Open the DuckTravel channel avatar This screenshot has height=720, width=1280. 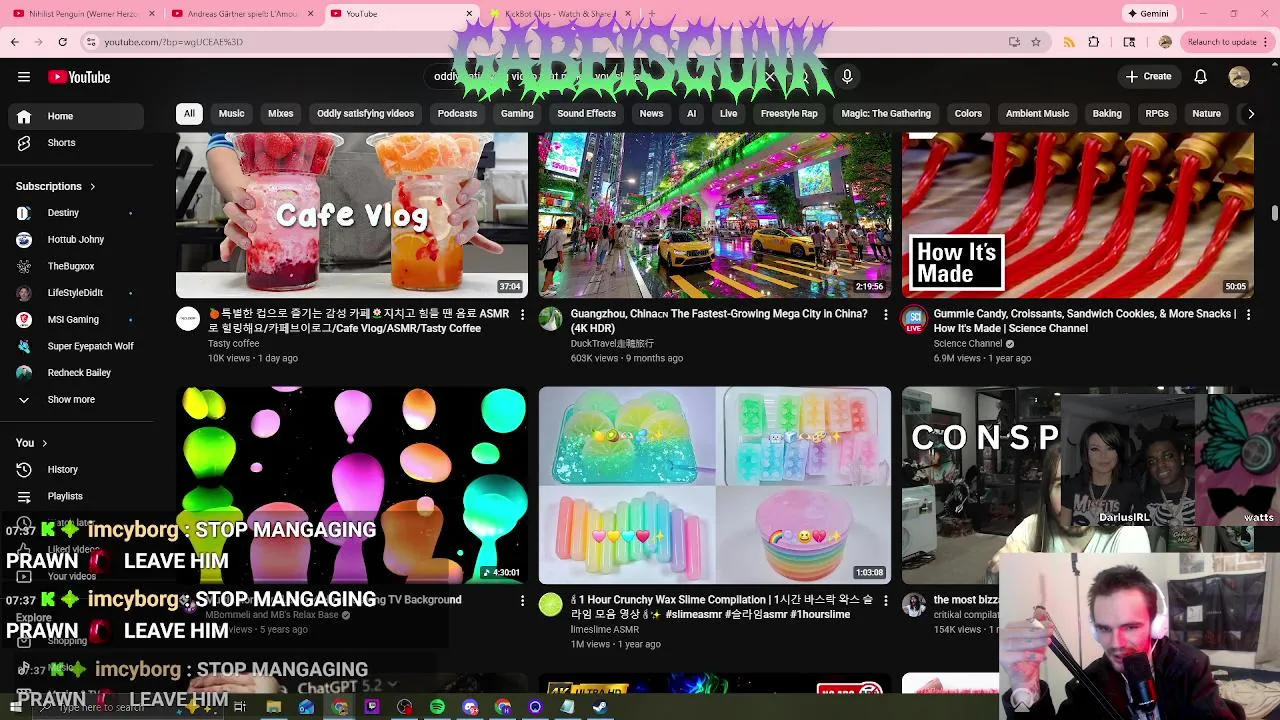tap(550, 319)
